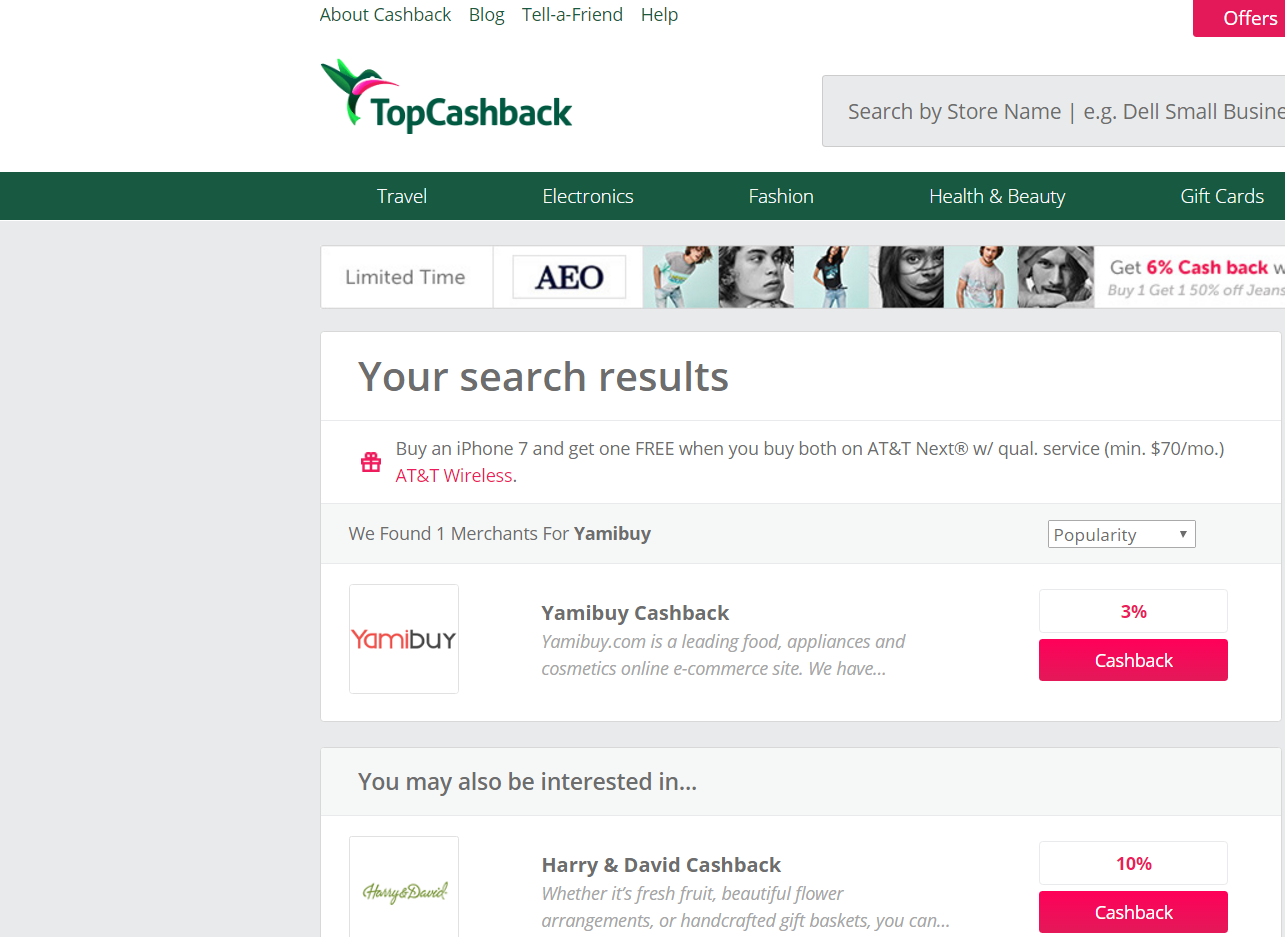Focus the Search by Store Name field
This screenshot has height=937, width=1285.
1054,111
